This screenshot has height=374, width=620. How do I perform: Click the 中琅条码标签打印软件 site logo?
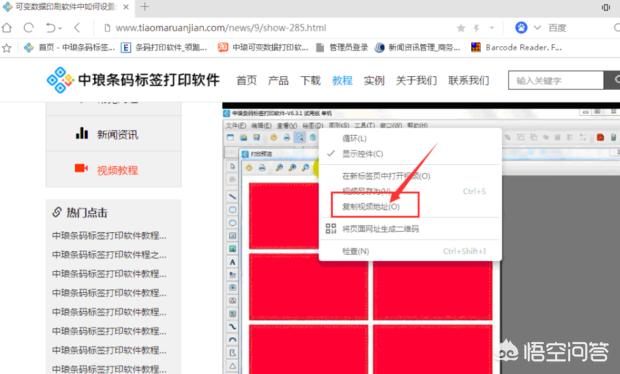tap(133, 80)
